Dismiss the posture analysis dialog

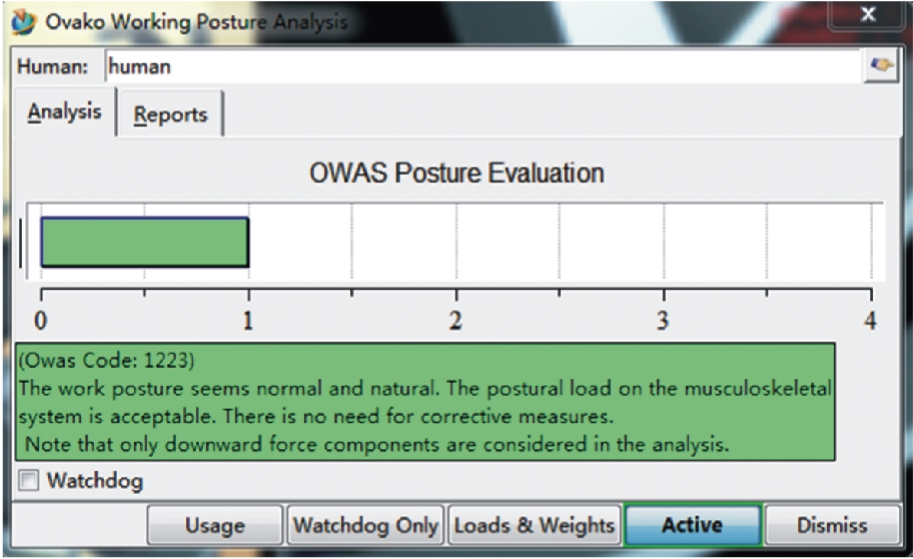click(x=832, y=525)
